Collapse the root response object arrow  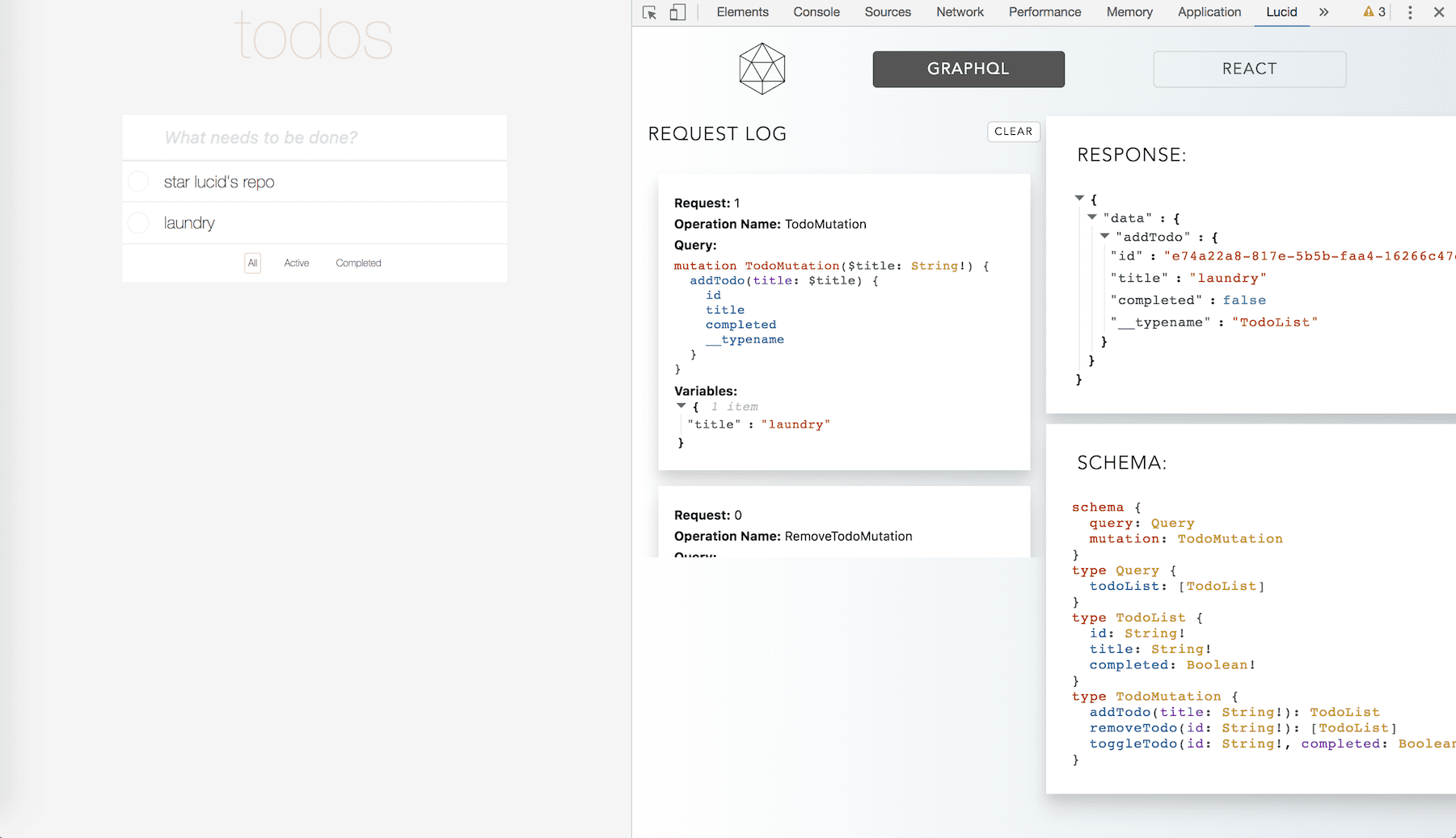point(1079,197)
